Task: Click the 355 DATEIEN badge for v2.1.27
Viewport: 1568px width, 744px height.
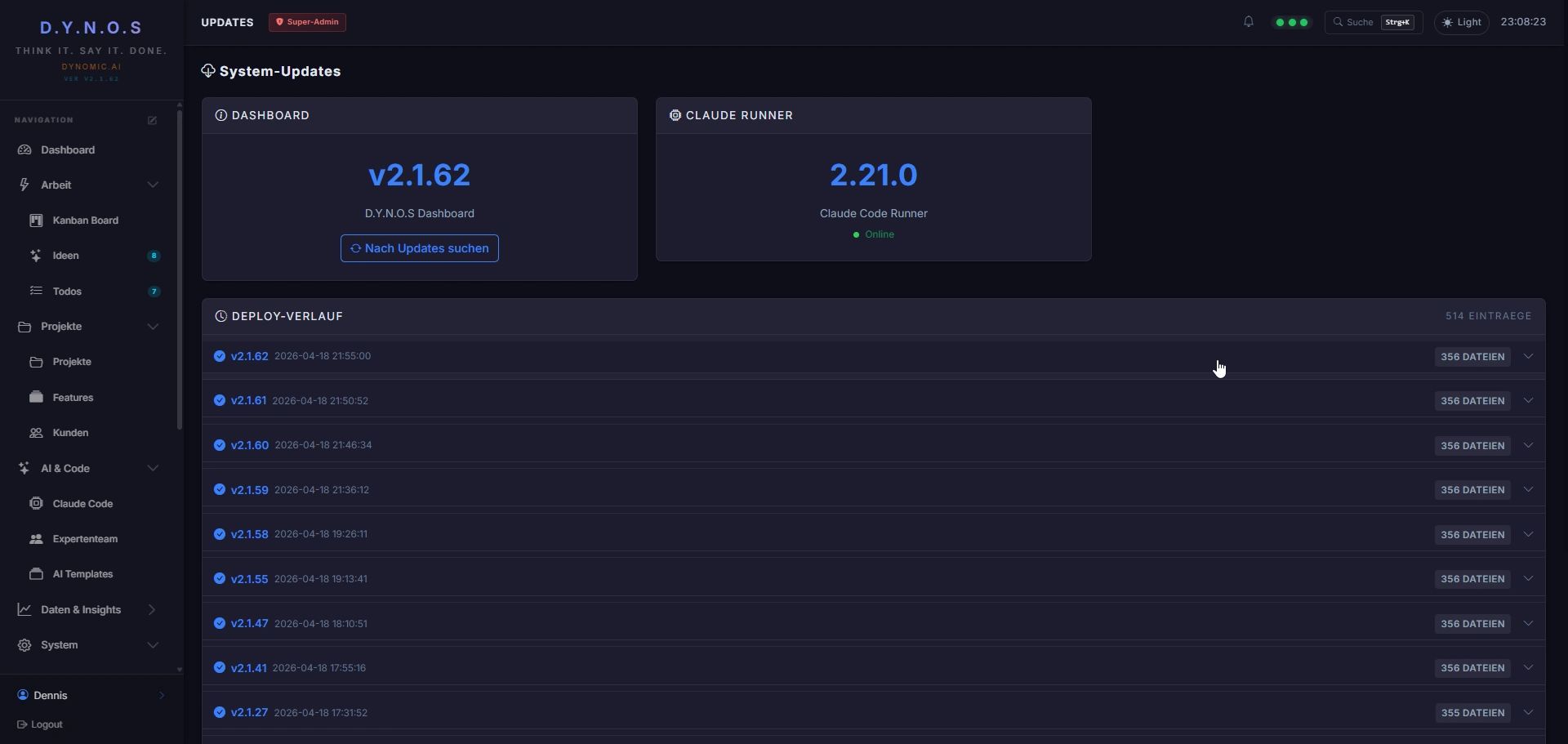Action: (x=1472, y=713)
